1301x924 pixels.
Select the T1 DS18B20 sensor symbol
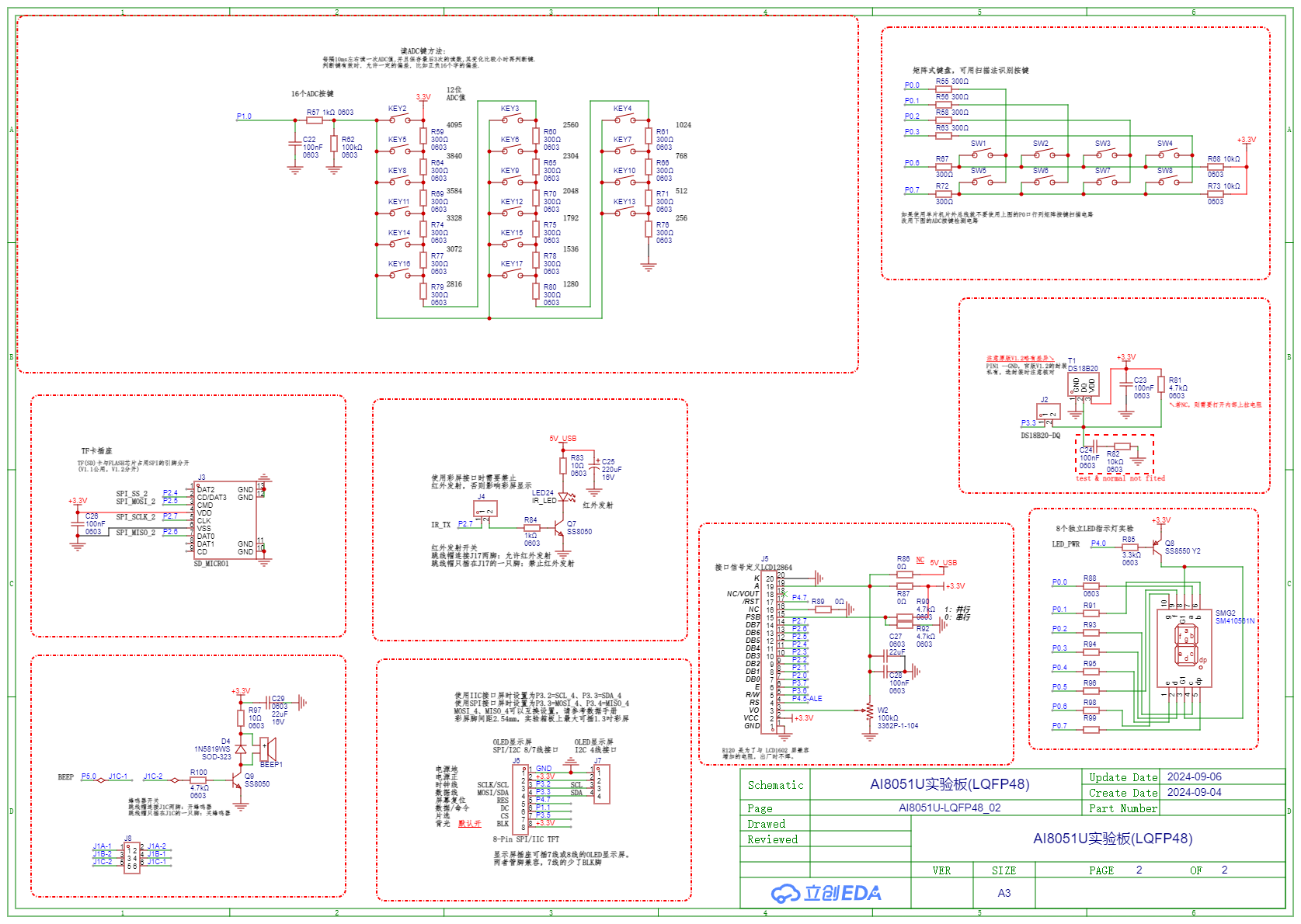pyautogui.click(x=1083, y=386)
